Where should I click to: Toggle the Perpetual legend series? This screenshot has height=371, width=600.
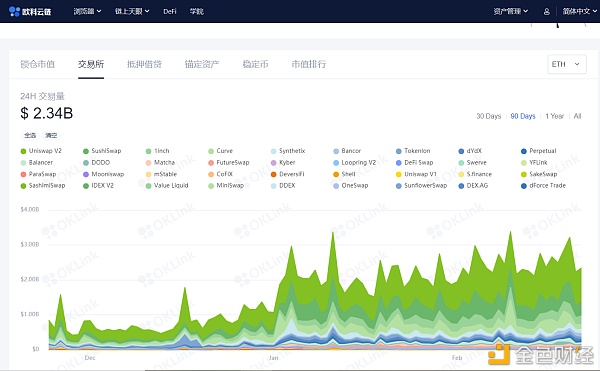(539, 151)
